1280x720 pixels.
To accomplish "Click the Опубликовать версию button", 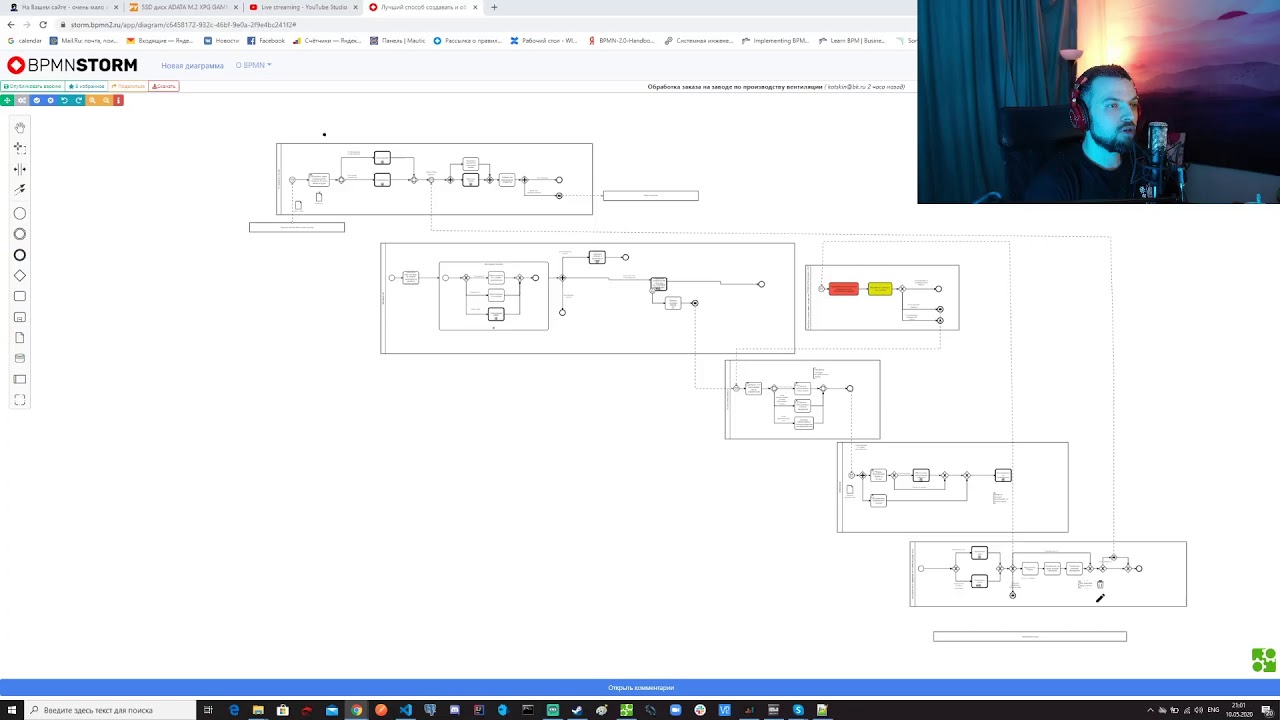I will [x=33, y=86].
